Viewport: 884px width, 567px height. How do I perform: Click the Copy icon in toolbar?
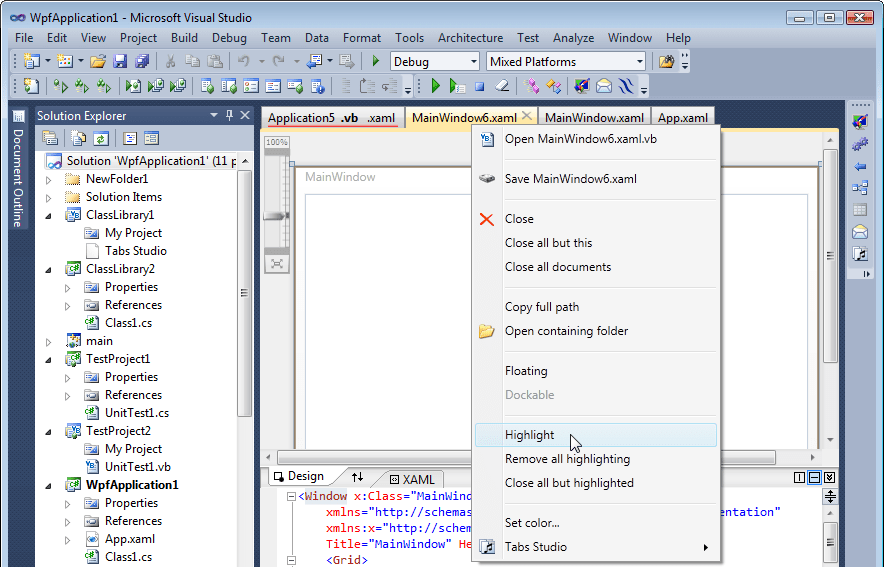click(x=192, y=61)
